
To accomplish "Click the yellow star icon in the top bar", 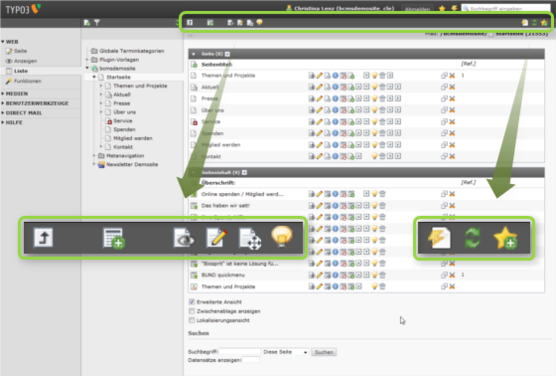I will tap(442, 8).
